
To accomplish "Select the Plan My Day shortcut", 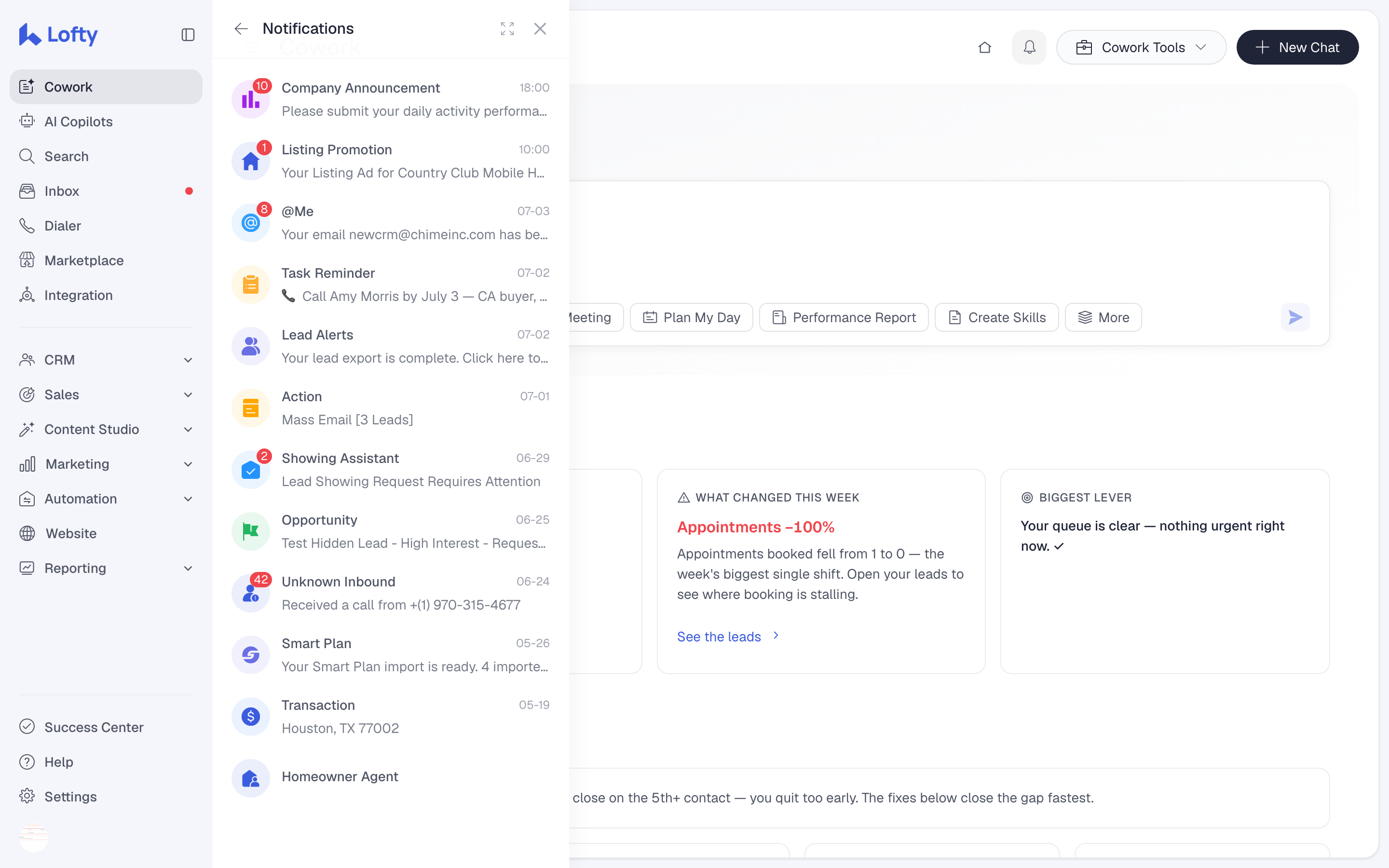I will pyautogui.click(x=691, y=317).
